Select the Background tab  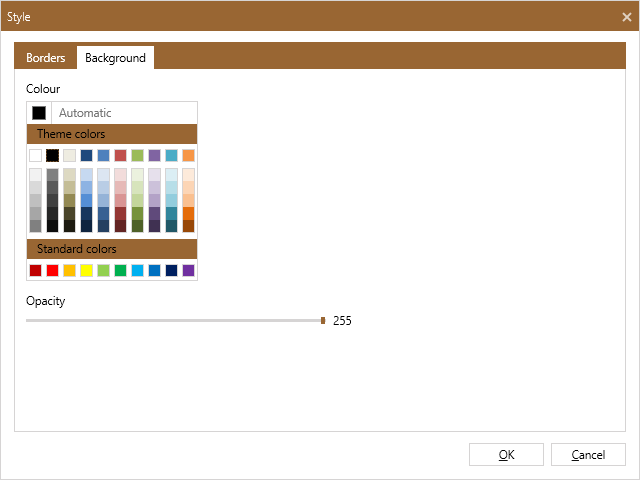(115, 58)
